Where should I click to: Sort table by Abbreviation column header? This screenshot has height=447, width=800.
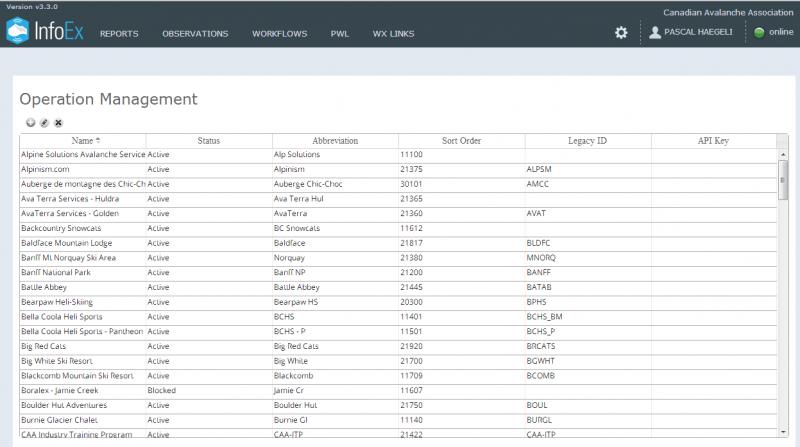335,141
